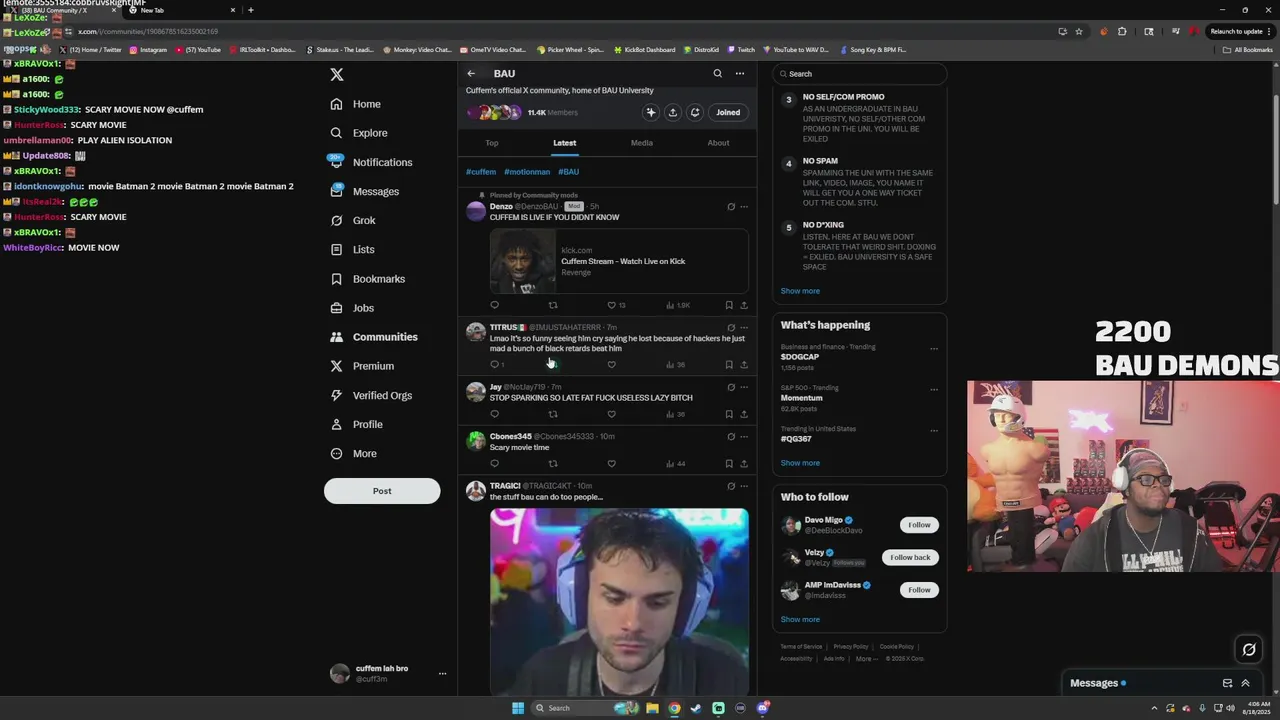Open account menu dots beside cuffem lah bro
The image size is (1280, 720).
tap(442, 673)
